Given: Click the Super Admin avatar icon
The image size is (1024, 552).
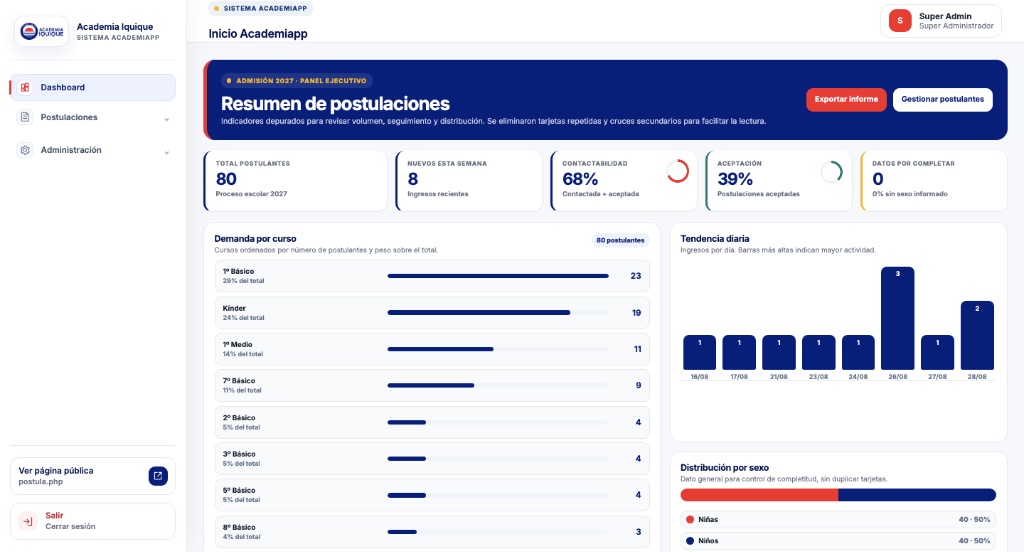Looking at the screenshot, I should pyautogui.click(x=900, y=21).
